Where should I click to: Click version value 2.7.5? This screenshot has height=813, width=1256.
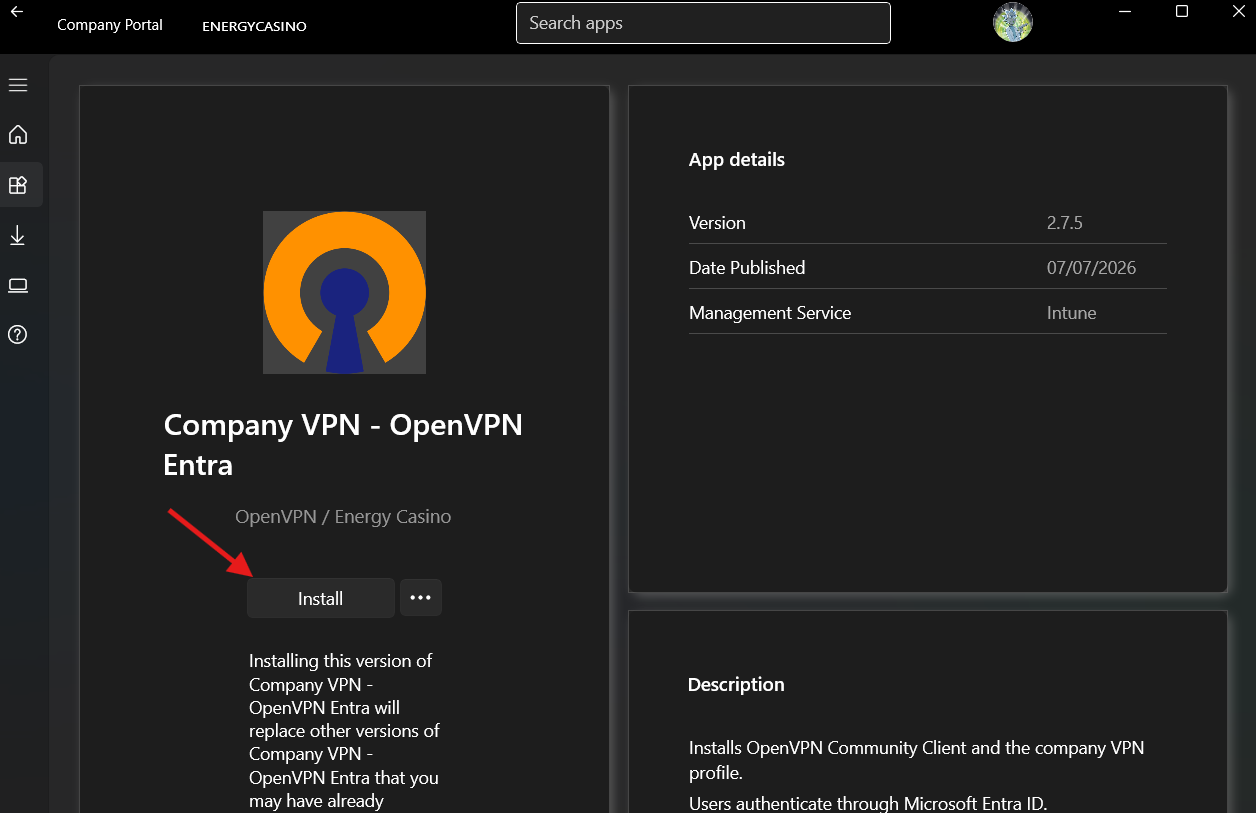[1065, 223]
